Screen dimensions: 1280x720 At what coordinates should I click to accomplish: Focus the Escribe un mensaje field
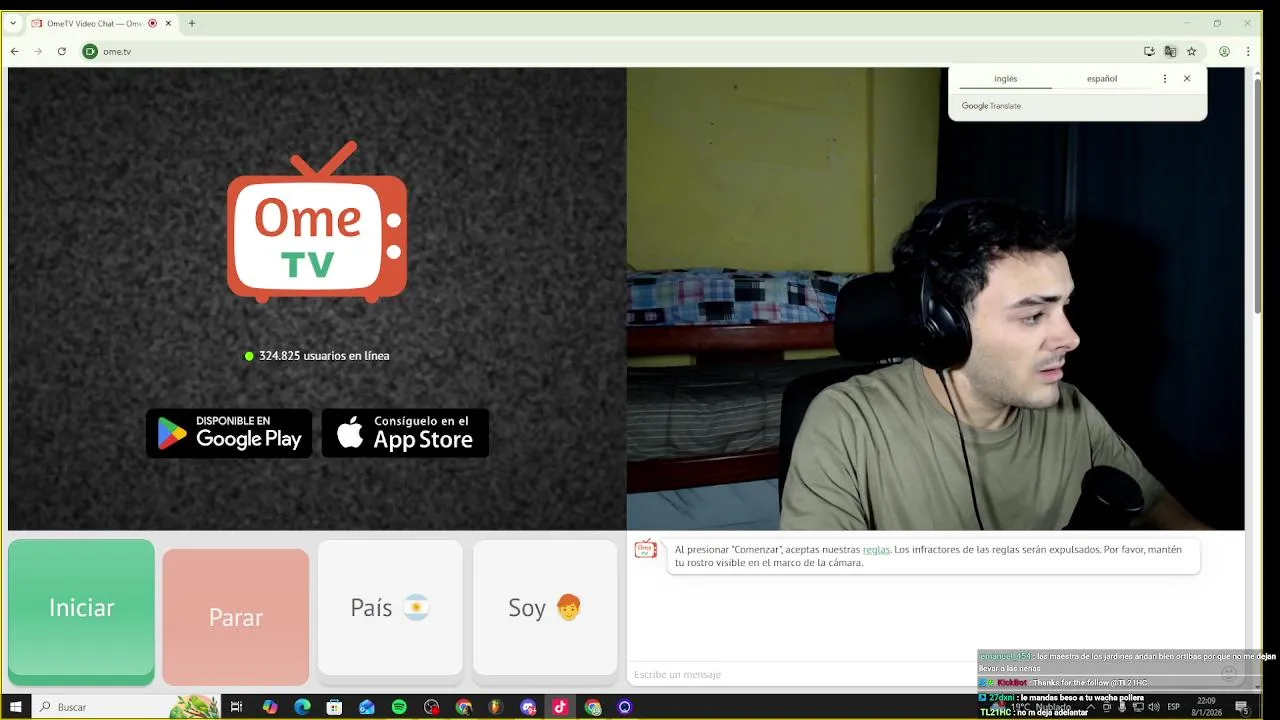click(800, 674)
